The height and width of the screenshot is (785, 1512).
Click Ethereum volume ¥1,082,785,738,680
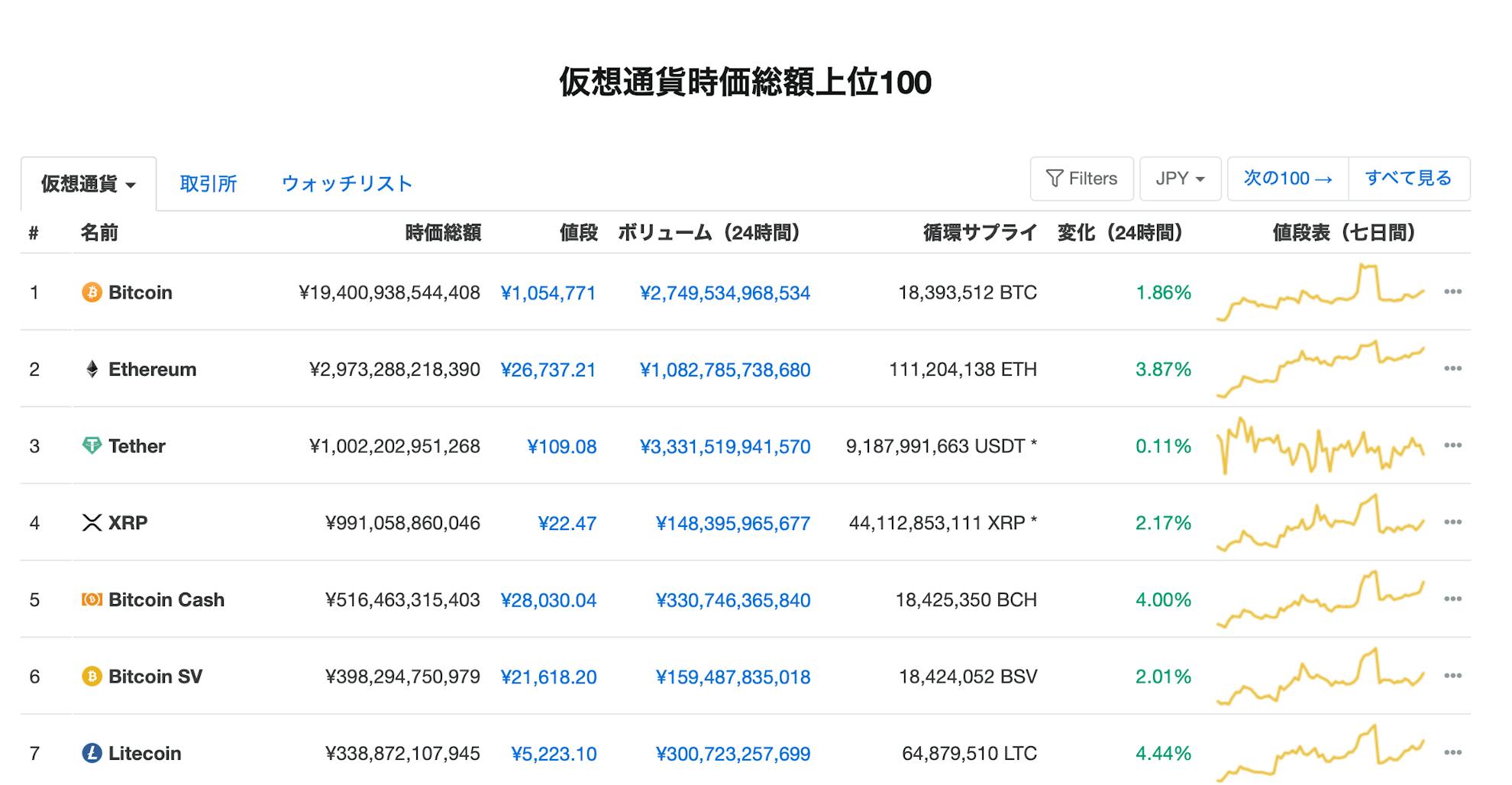pos(725,370)
